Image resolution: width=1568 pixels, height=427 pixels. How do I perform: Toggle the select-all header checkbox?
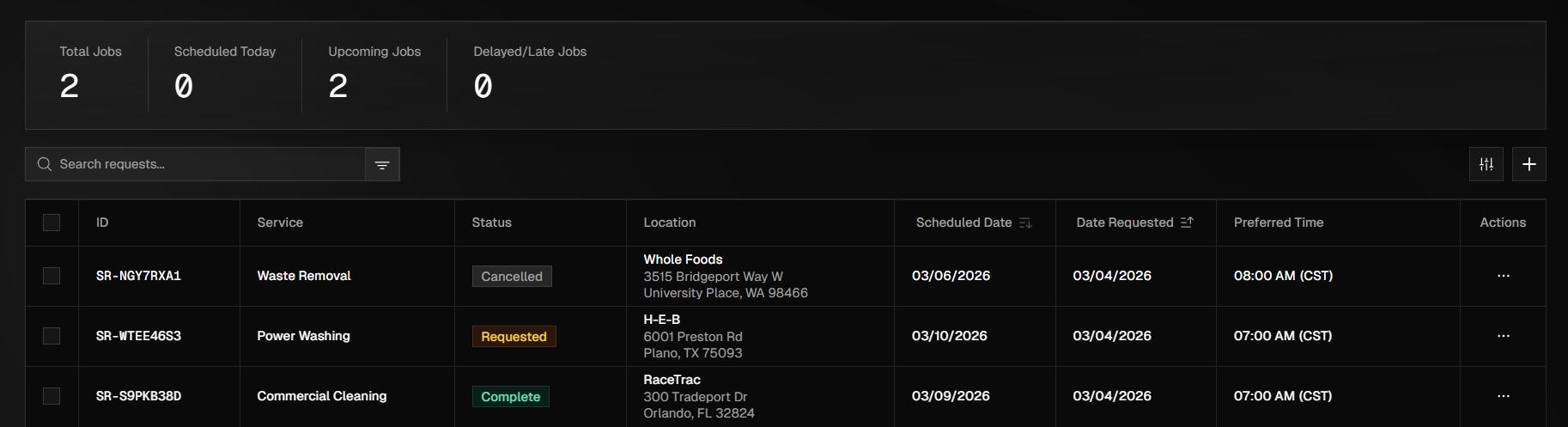52,223
